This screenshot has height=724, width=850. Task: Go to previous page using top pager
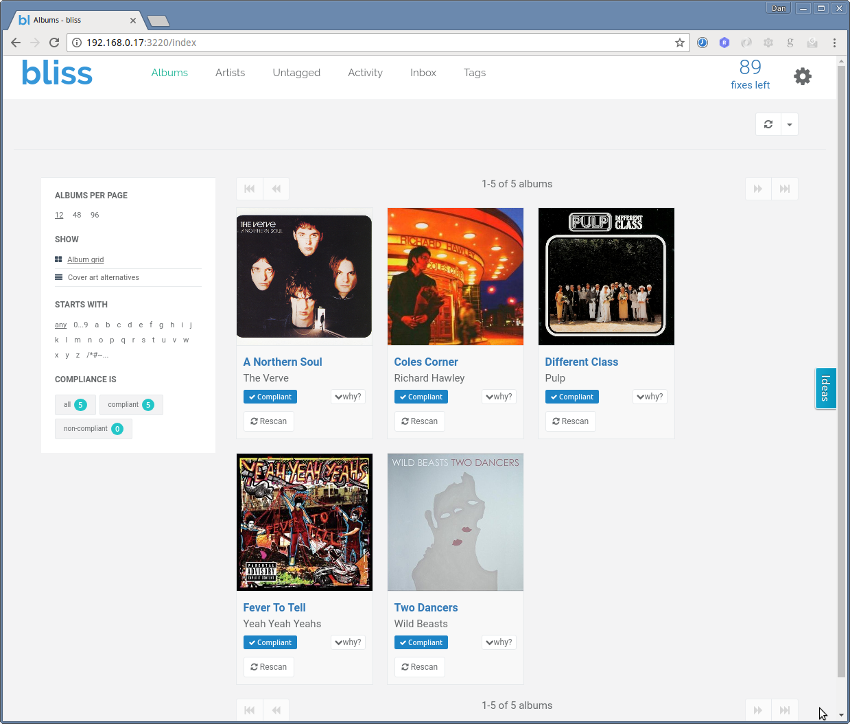click(x=276, y=189)
